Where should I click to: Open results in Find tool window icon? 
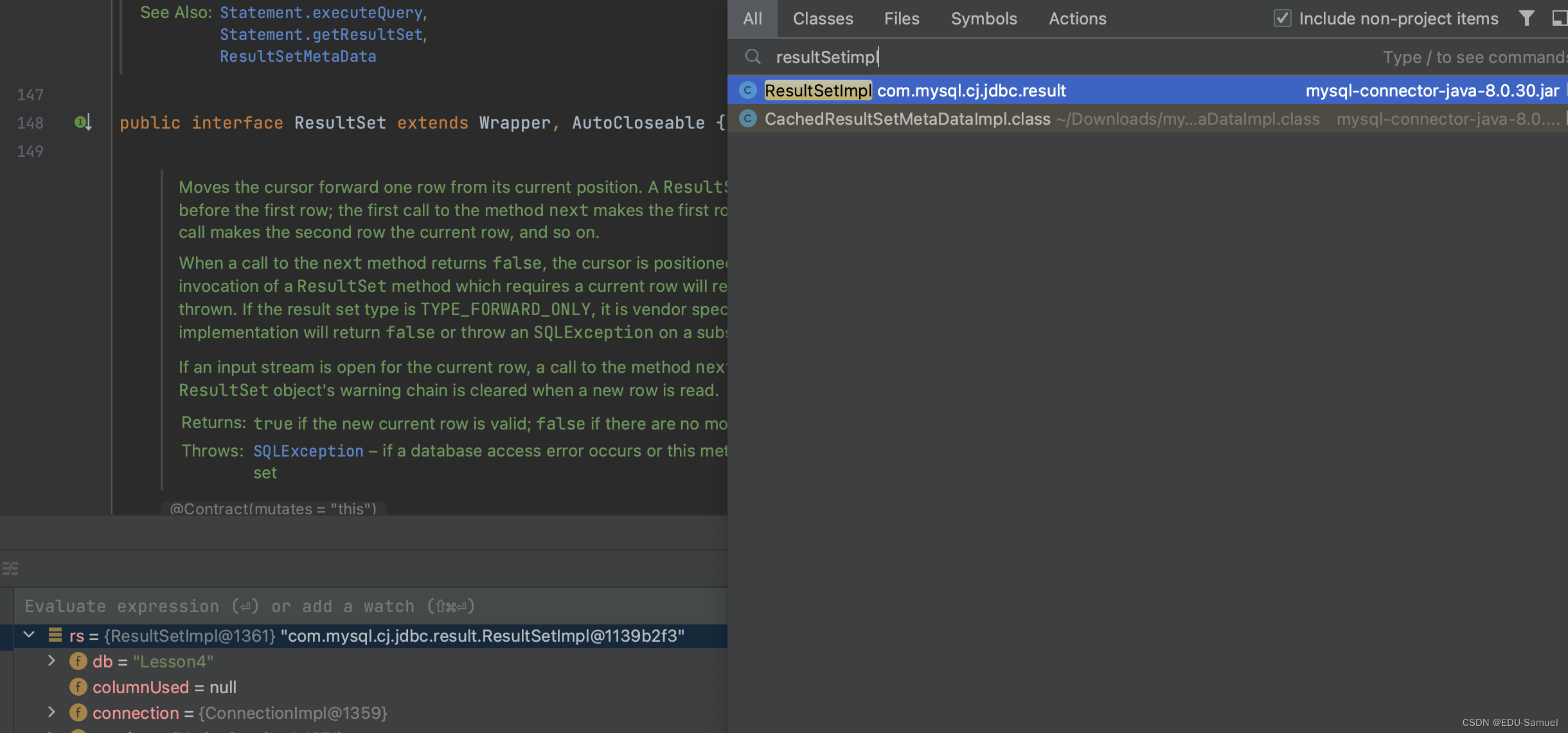pos(1560,18)
